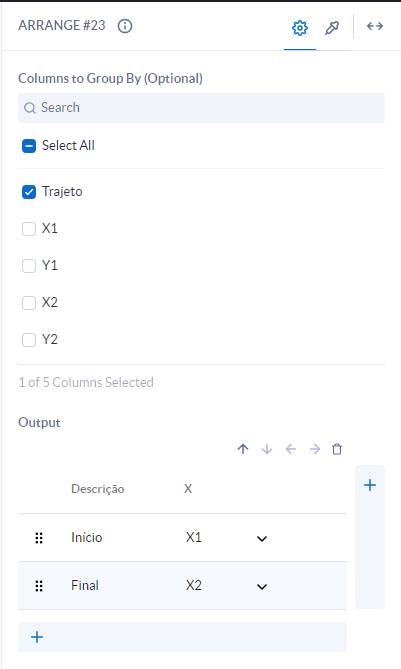Click the move down arrow icon
The width and height of the screenshot is (401, 669).
[x=267, y=449]
